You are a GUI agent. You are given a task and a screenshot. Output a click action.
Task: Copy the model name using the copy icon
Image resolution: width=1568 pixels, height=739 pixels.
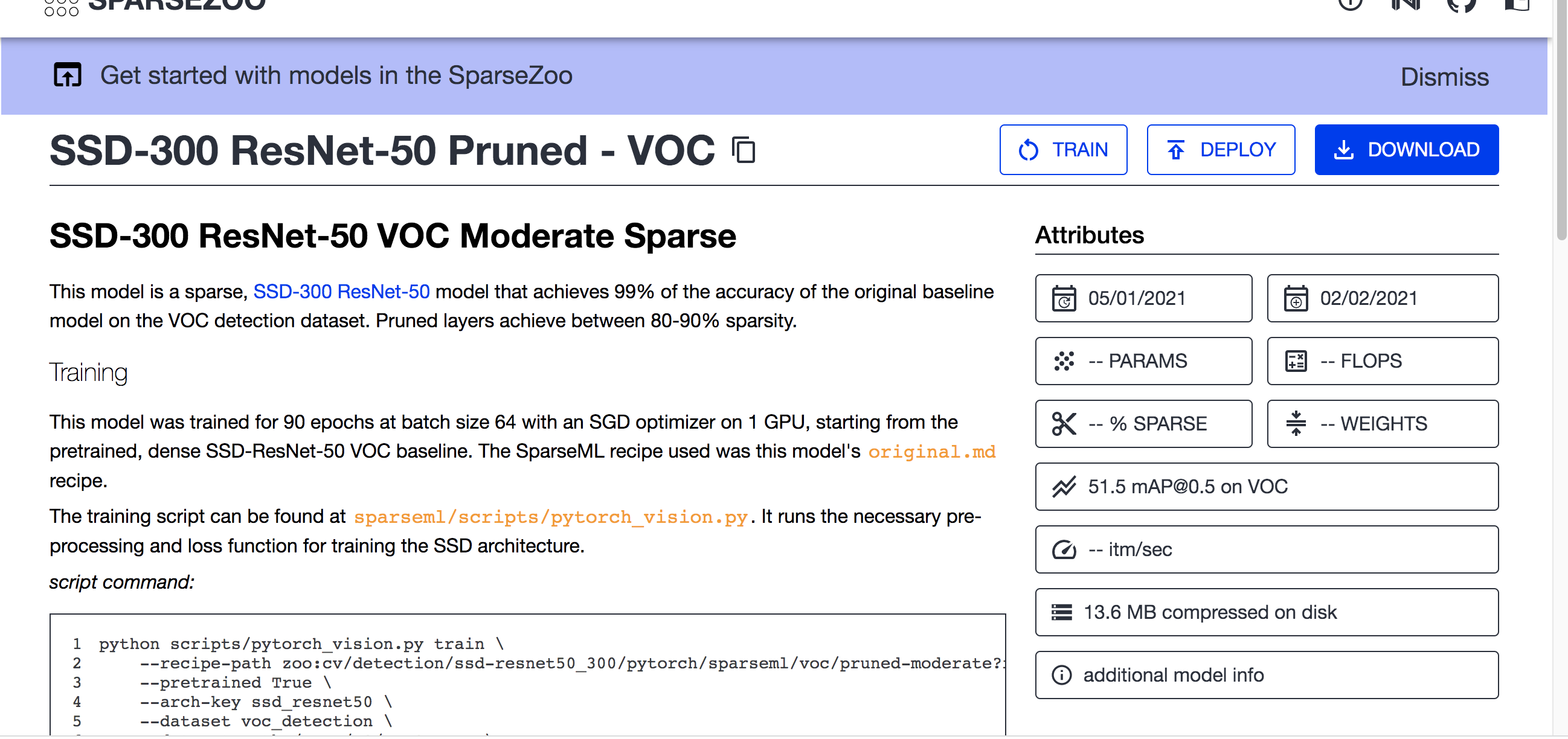[744, 150]
